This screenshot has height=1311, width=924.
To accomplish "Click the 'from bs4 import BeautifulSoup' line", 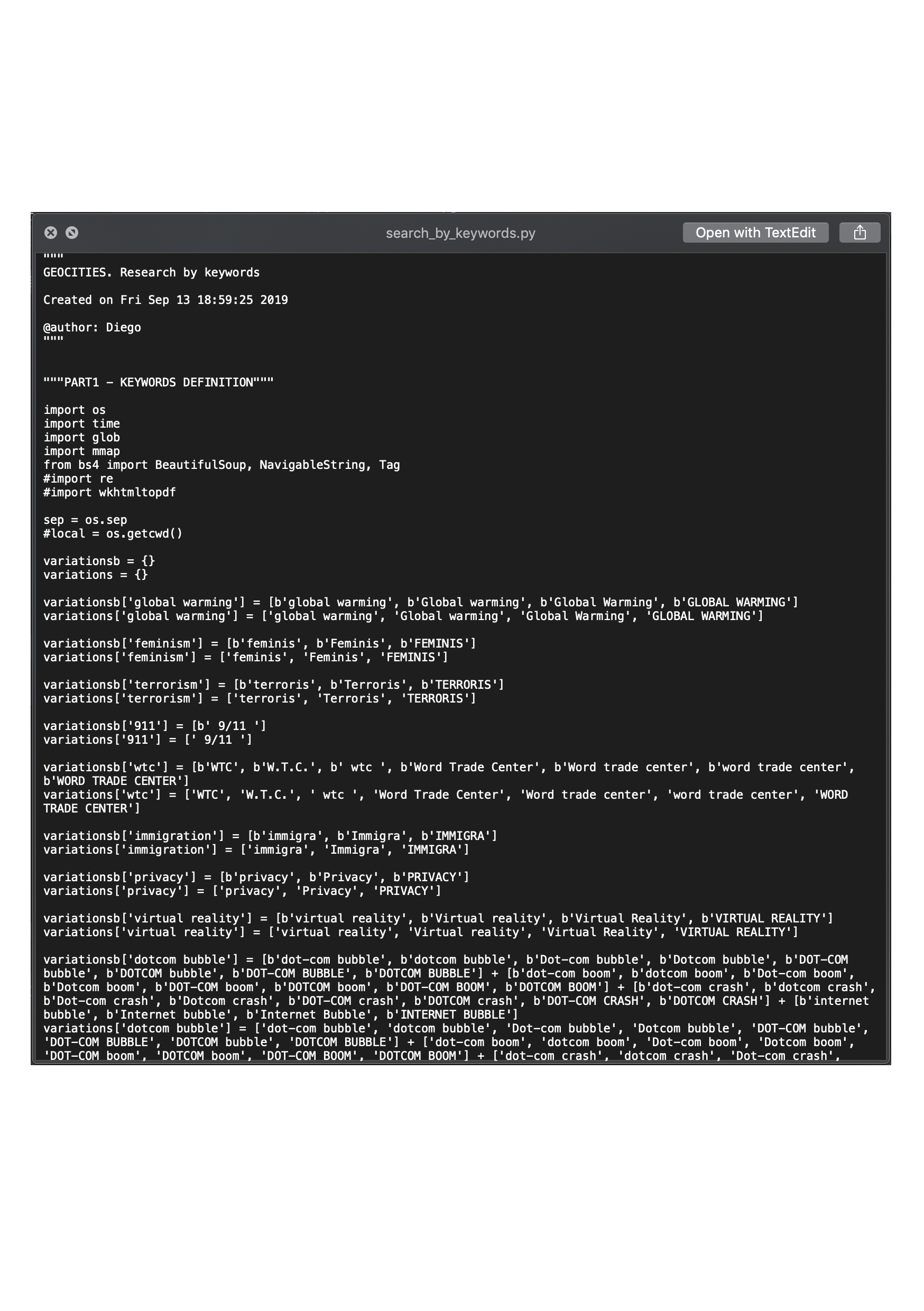I will (221, 465).
